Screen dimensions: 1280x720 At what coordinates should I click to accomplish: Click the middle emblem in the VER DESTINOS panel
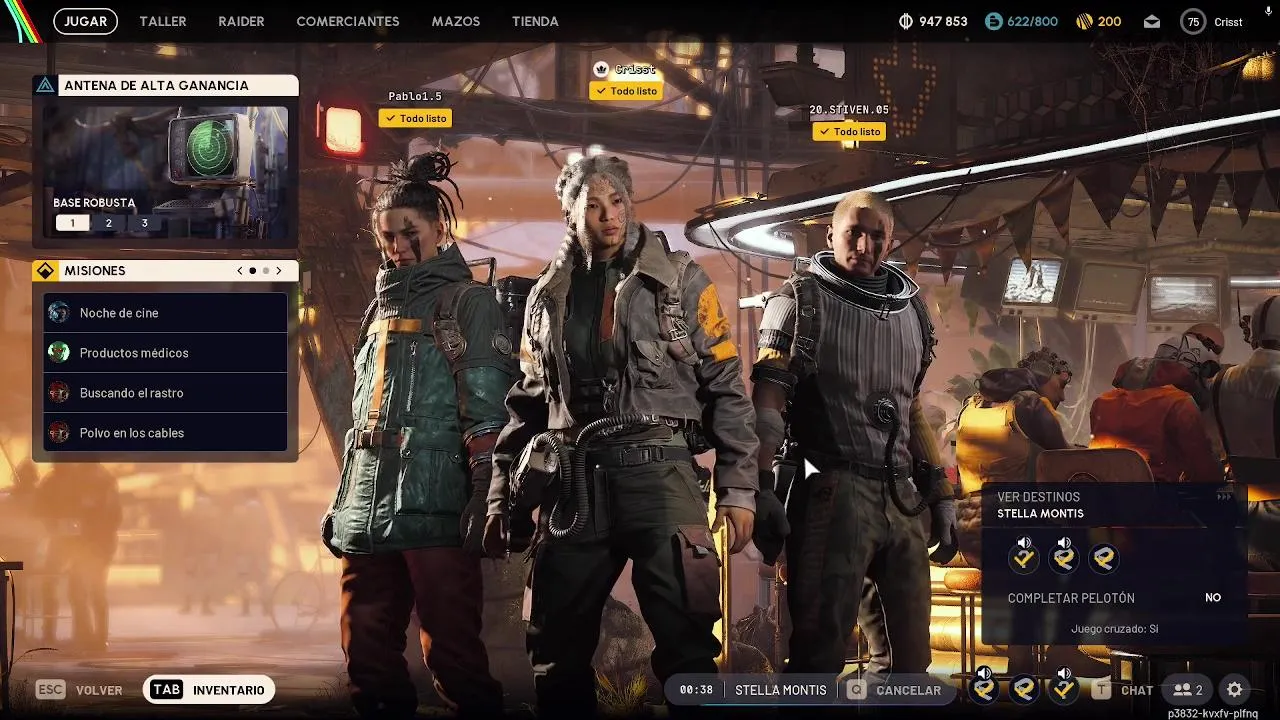coord(1064,559)
